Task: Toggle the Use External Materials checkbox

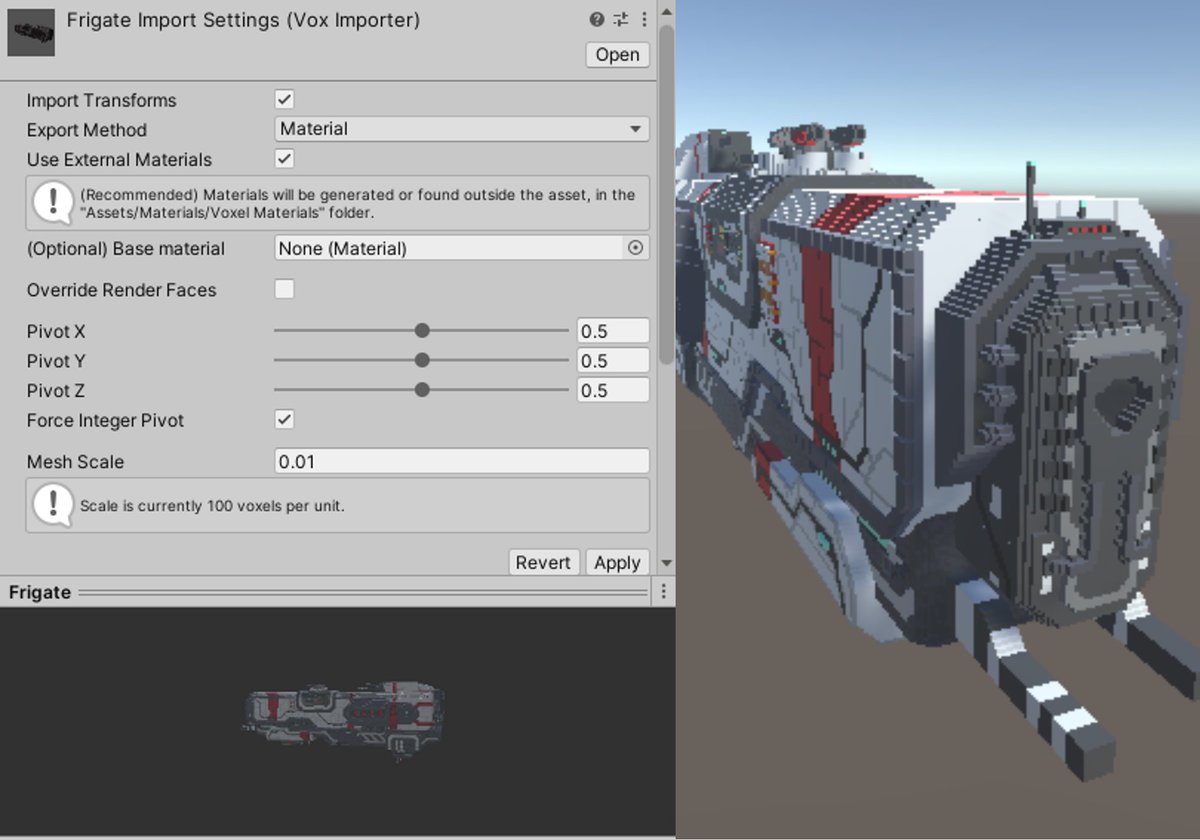Action: [x=285, y=158]
